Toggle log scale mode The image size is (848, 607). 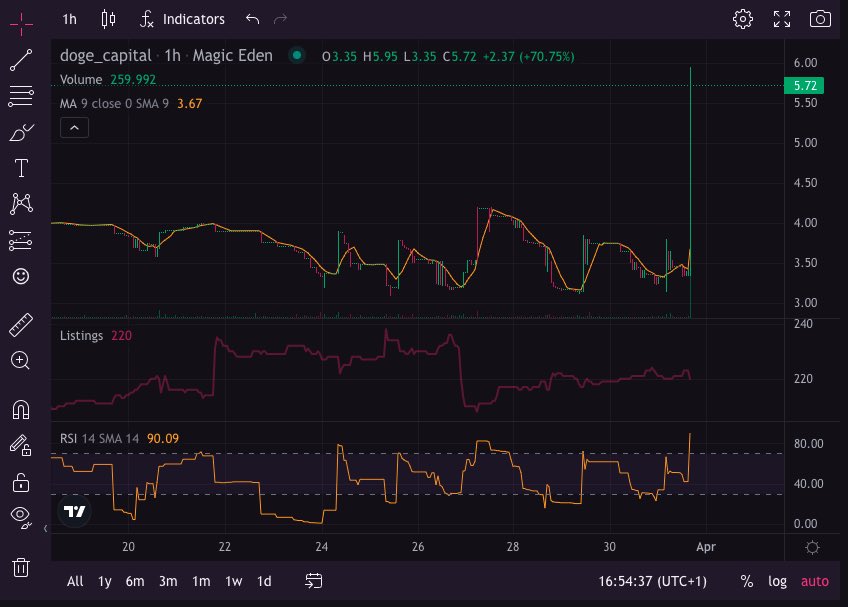point(777,582)
